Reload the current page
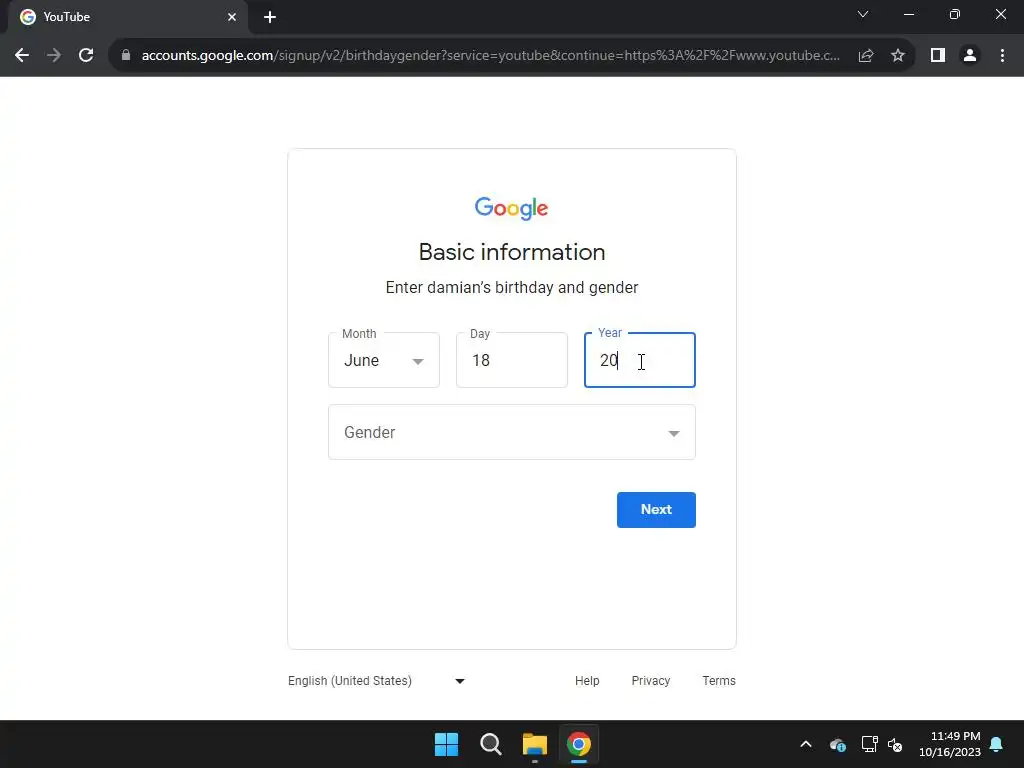This screenshot has width=1024, height=768. (86, 56)
